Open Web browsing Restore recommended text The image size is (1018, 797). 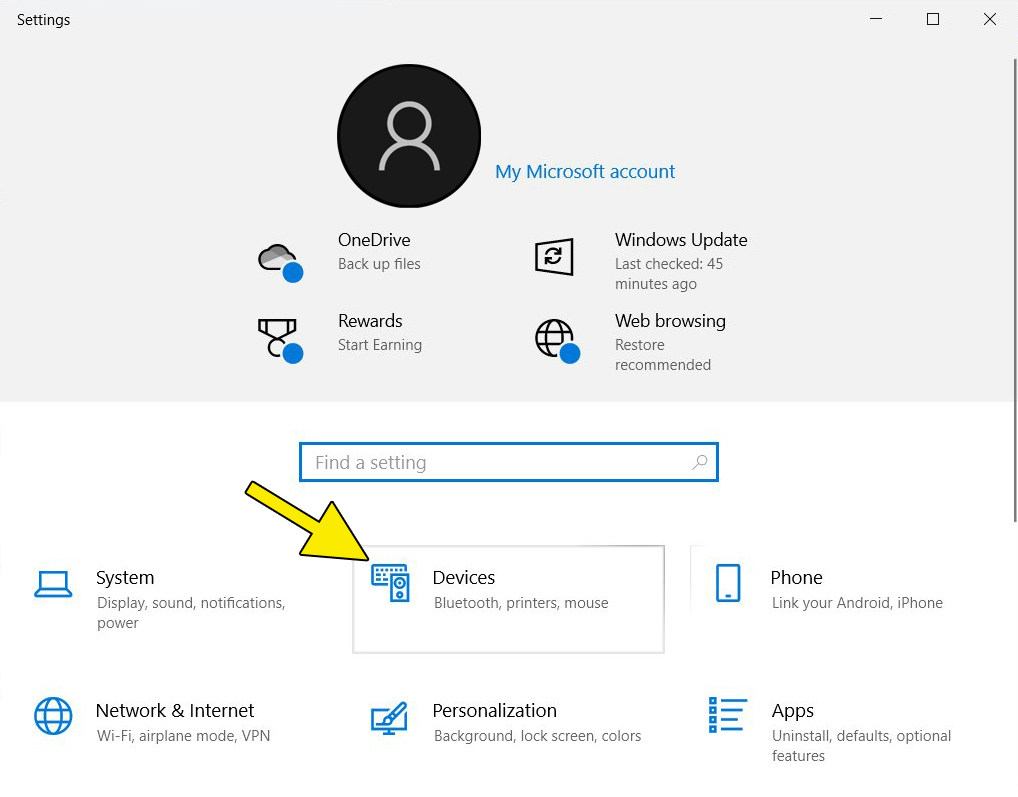tap(663, 355)
